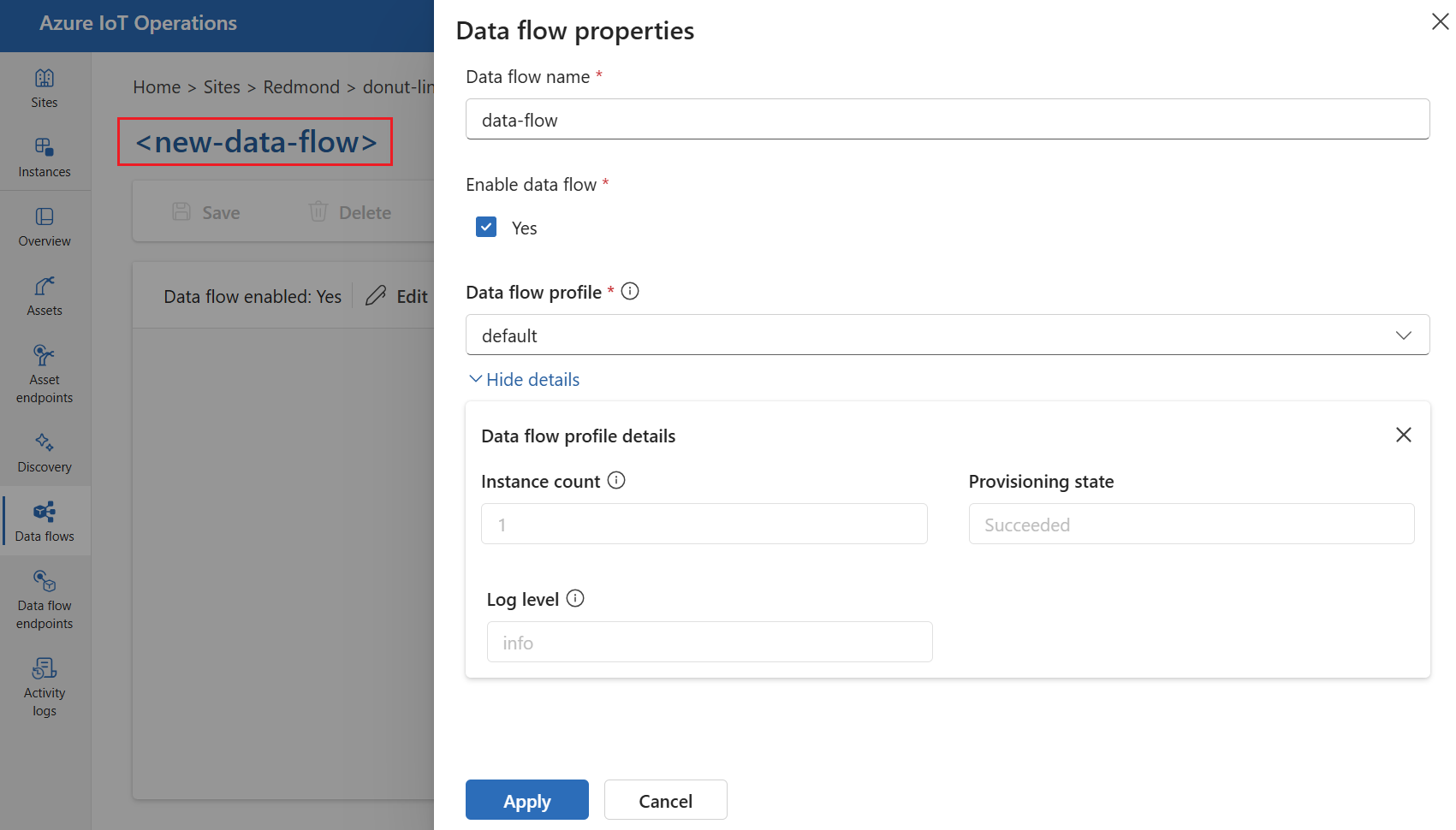Click the Instance count info icon
This screenshot has height=830, width=1456.
pos(615,480)
